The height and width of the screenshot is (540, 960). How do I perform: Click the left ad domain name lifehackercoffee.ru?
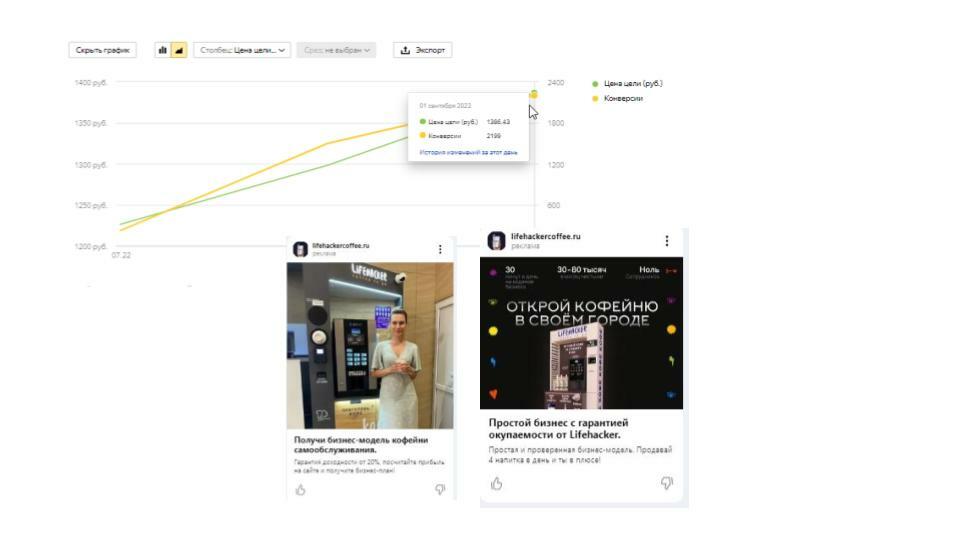click(x=341, y=246)
